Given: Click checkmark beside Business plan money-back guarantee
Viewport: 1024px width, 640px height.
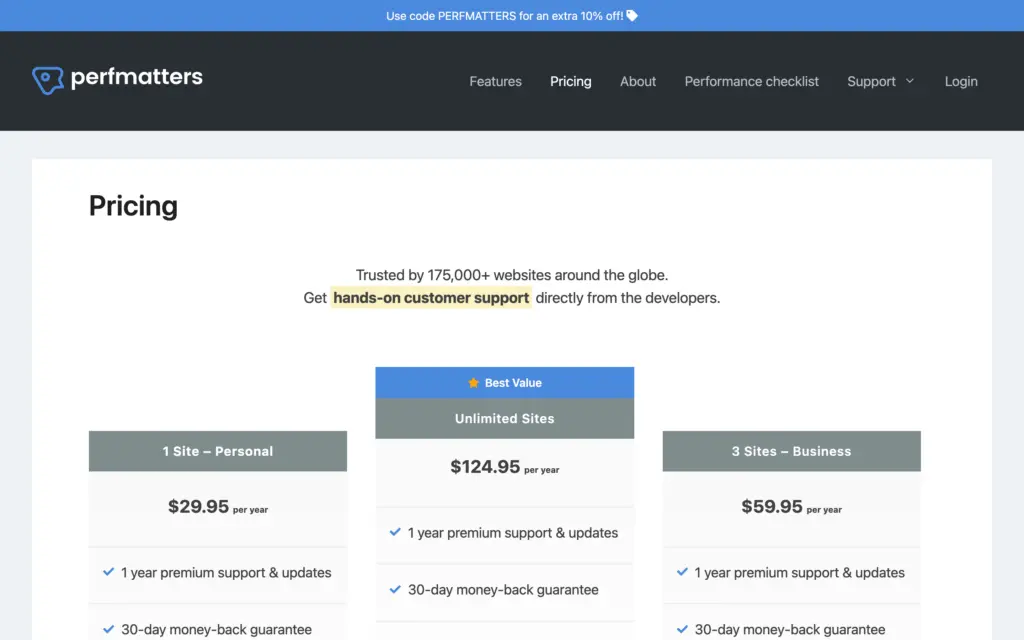Looking at the screenshot, I should (x=682, y=630).
